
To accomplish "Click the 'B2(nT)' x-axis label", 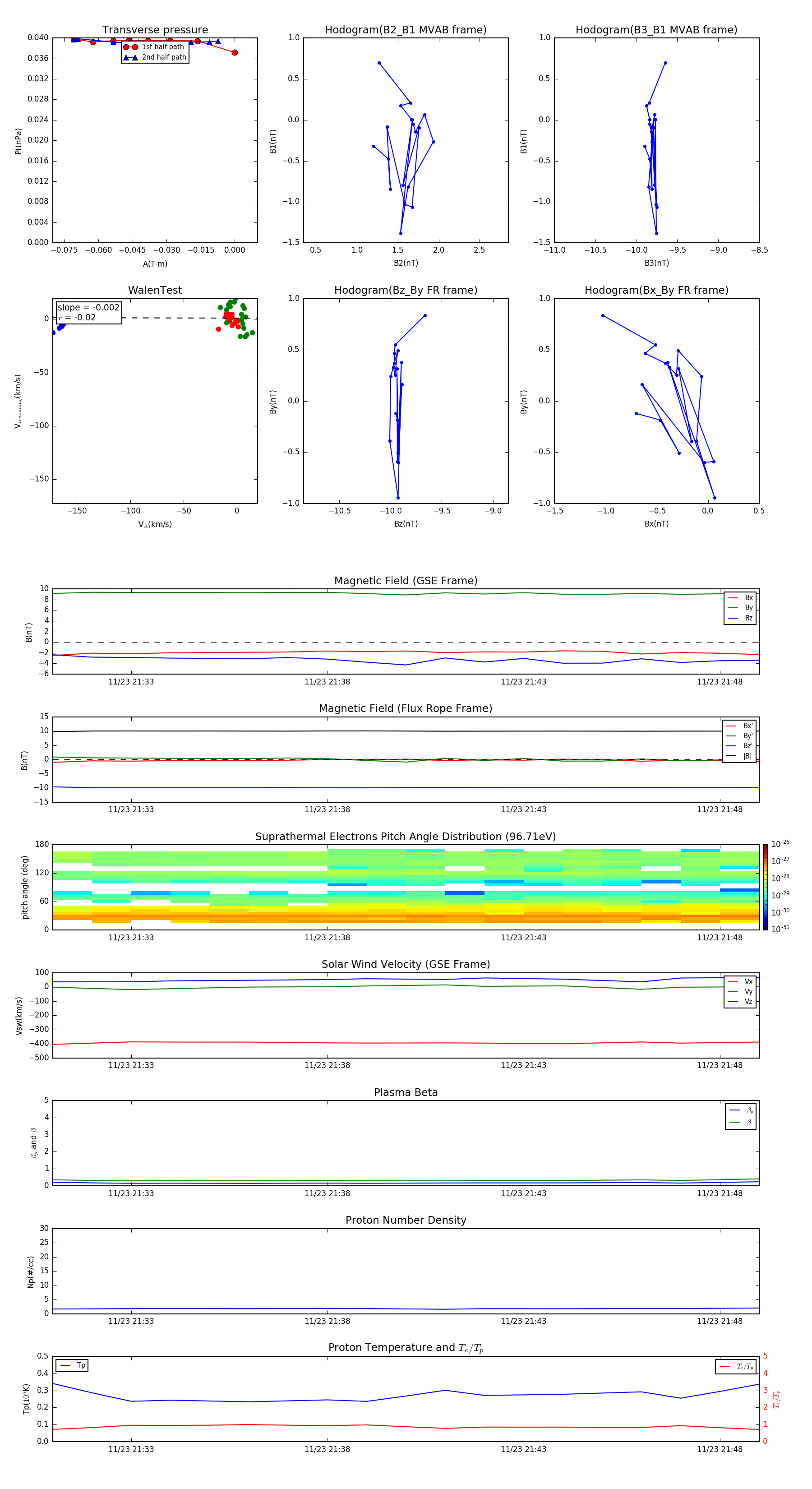I will pyautogui.click(x=406, y=263).
